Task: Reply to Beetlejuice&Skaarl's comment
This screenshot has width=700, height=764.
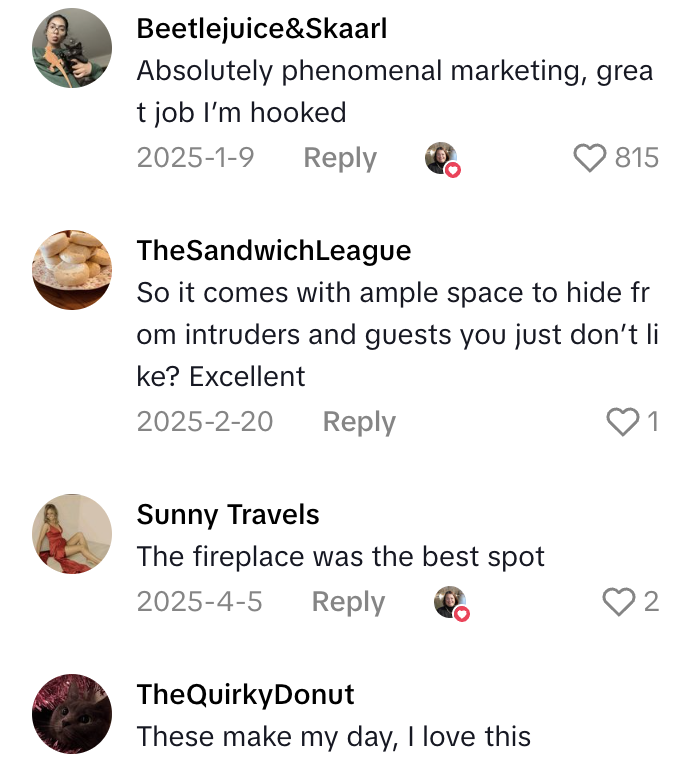Action: coord(340,158)
